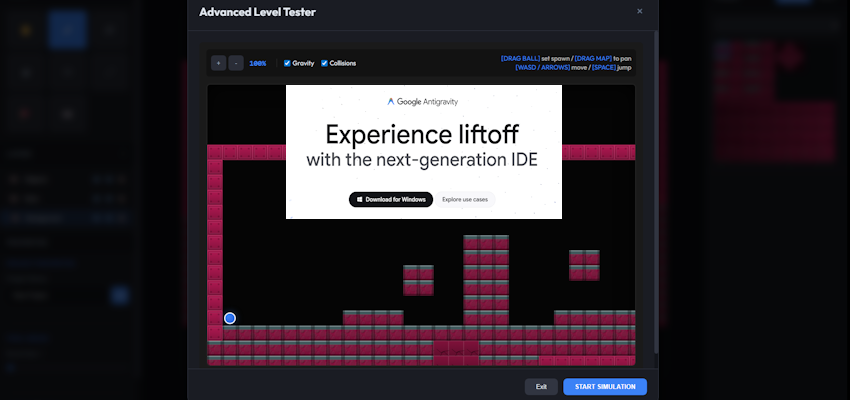Click the floating tile block right of pillar
Viewport: 850px width, 400px height.
(584, 265)
